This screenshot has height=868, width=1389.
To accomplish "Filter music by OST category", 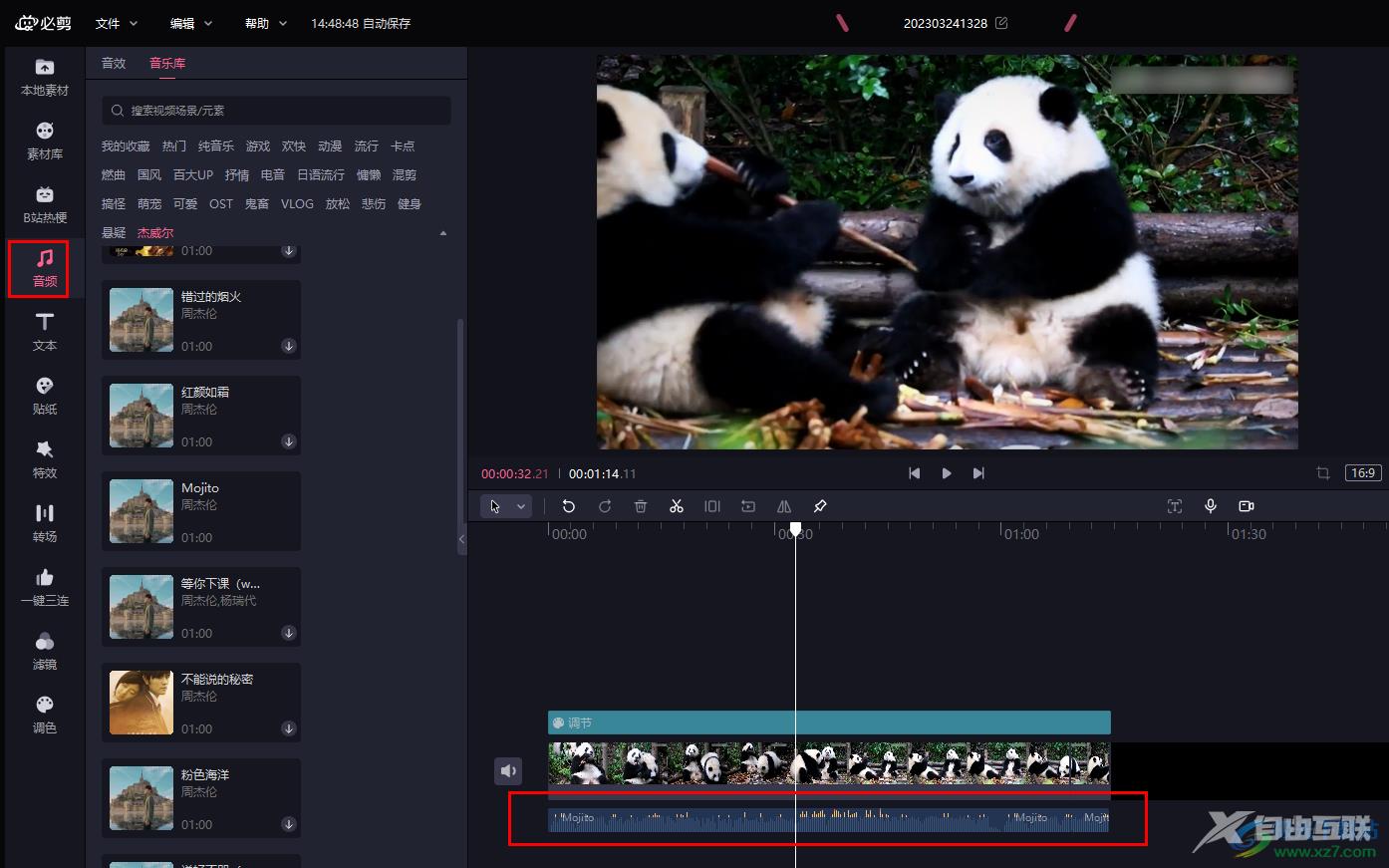I will point(221,204).
